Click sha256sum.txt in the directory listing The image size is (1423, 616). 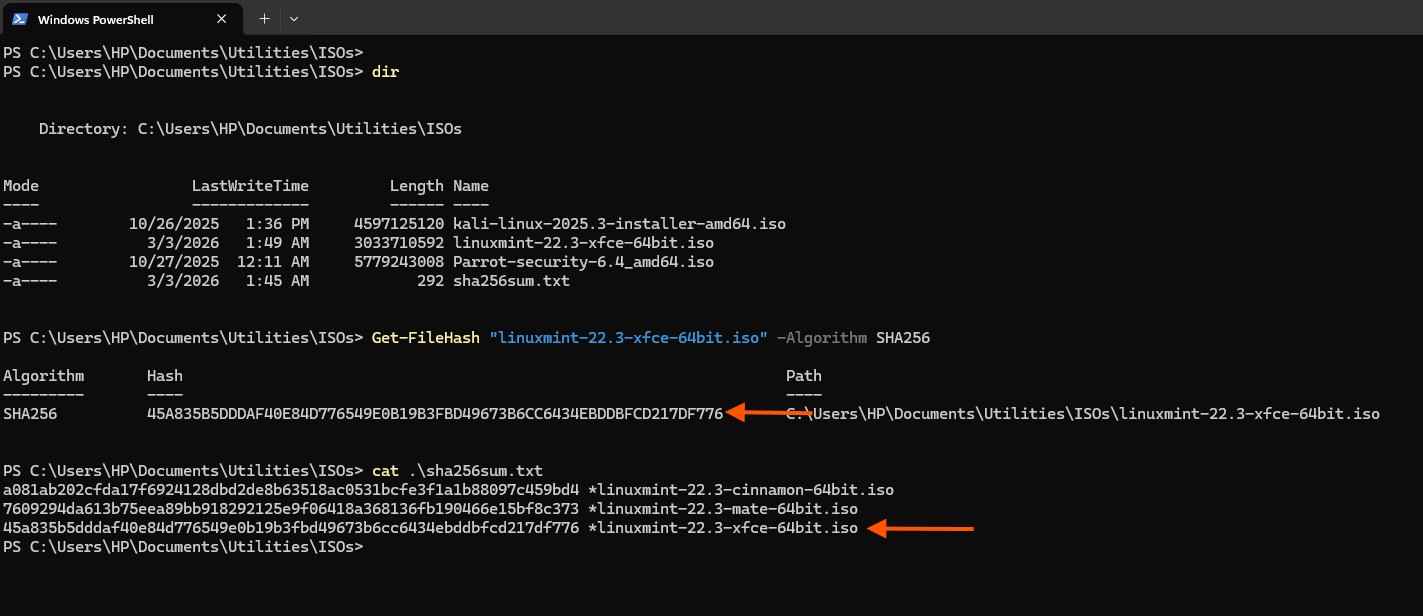point(511,281)
